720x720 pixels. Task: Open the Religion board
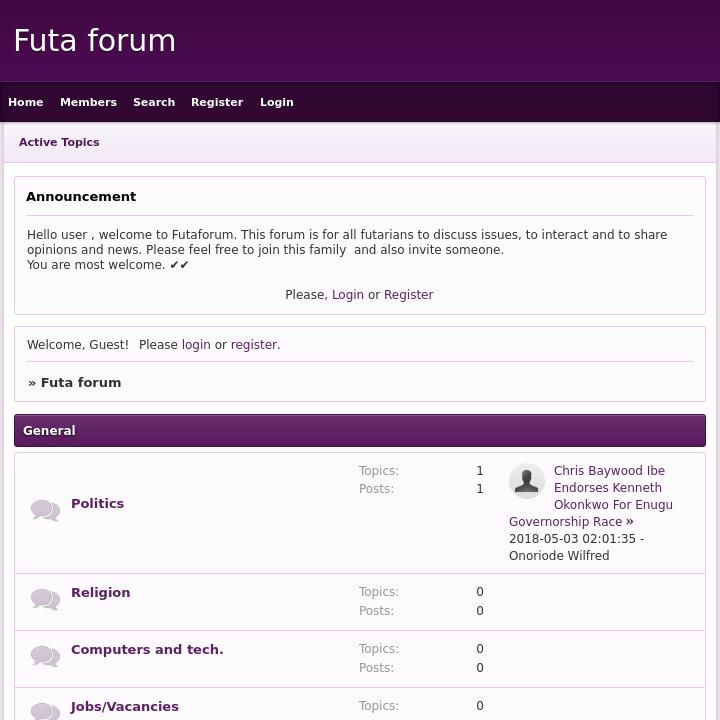[101, 593]
